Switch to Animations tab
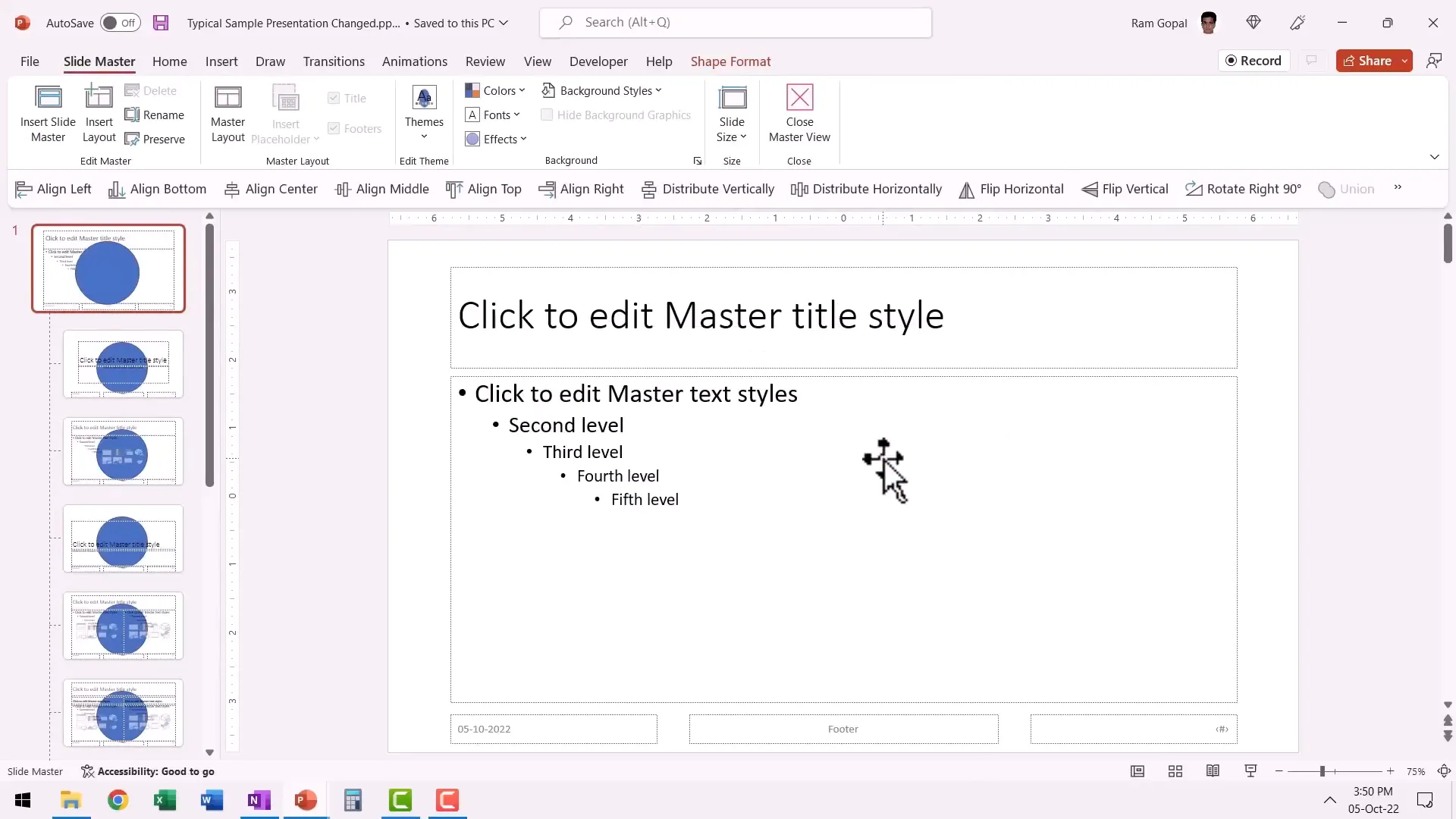The image size is (1456, 819). point(415,61)
